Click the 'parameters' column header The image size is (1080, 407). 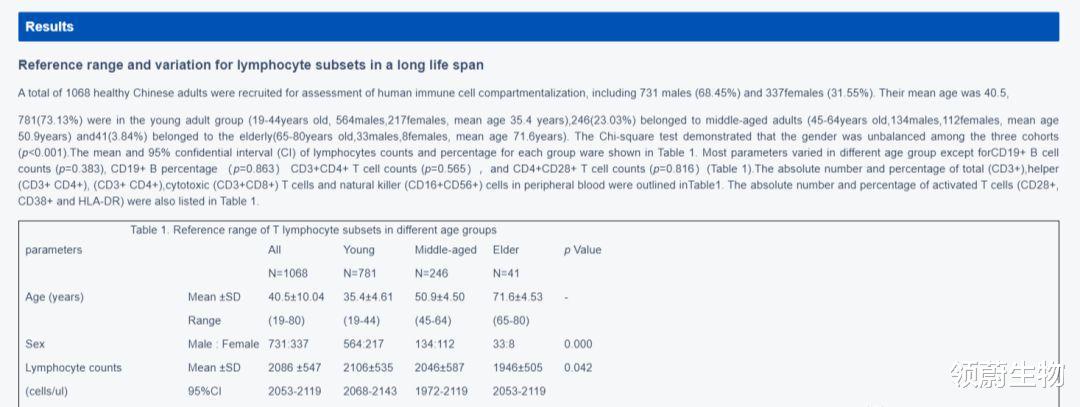coord(54,250)
